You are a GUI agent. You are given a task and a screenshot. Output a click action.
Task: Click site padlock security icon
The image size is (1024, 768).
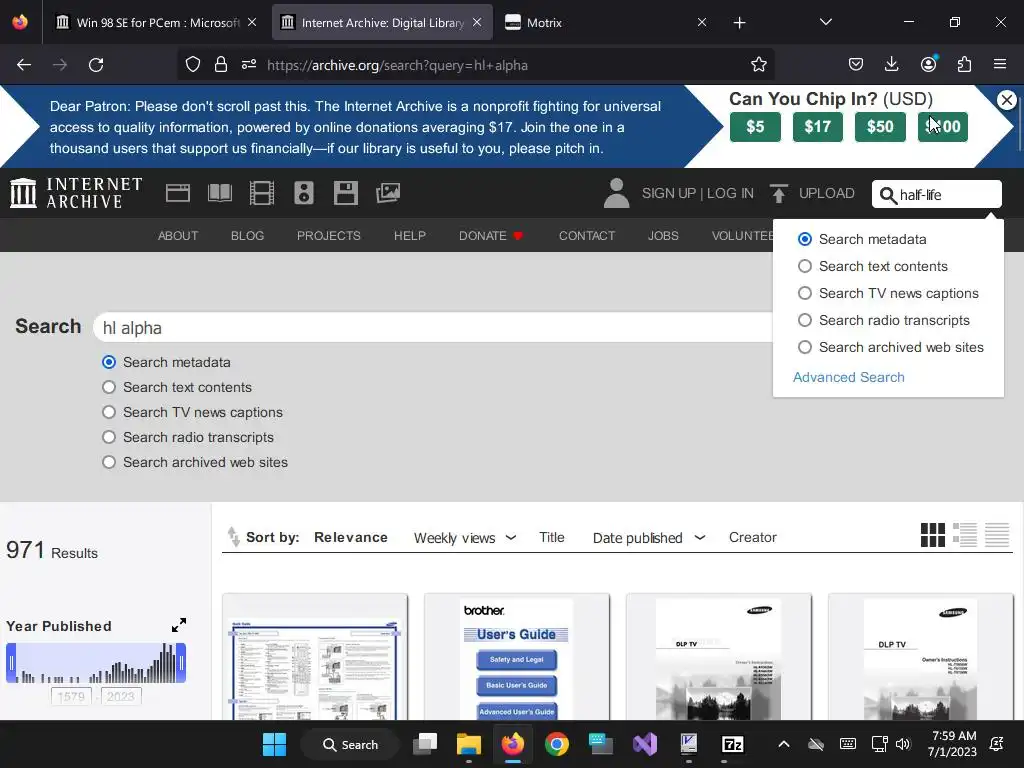[221, 65]
